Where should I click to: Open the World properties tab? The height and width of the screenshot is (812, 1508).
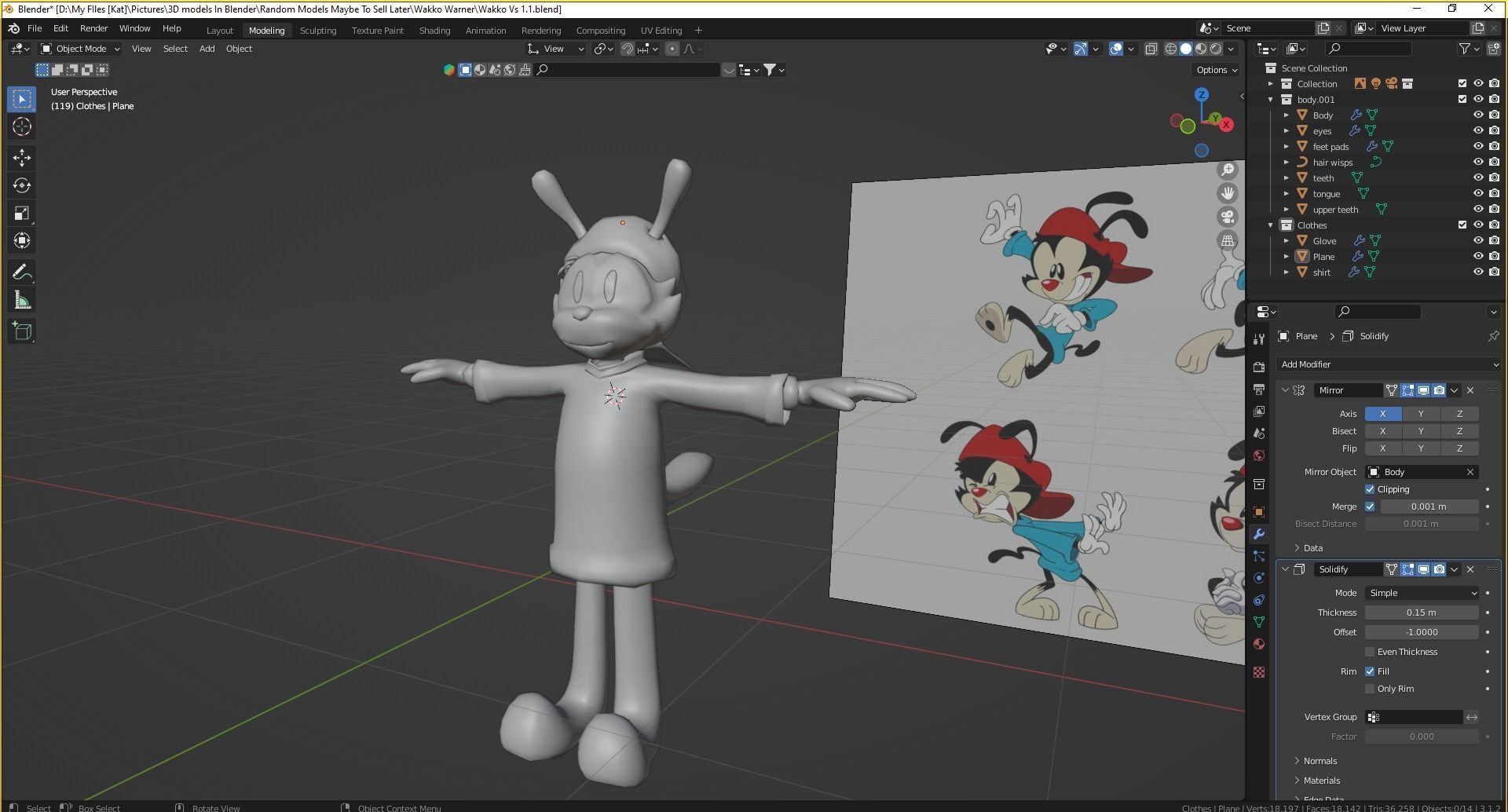[1259, 455]
